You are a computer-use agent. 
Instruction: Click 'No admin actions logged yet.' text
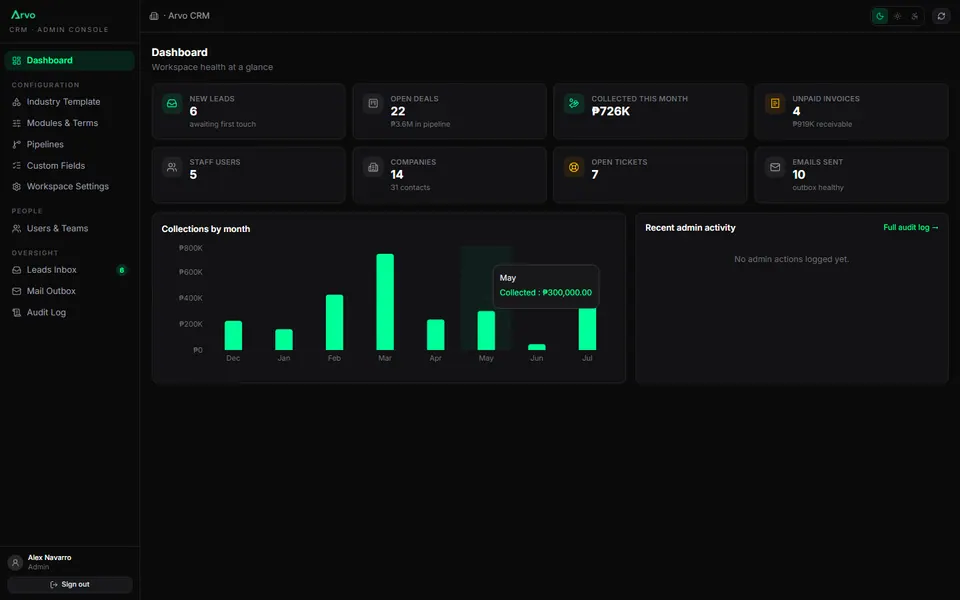click(x=792, y=260)
